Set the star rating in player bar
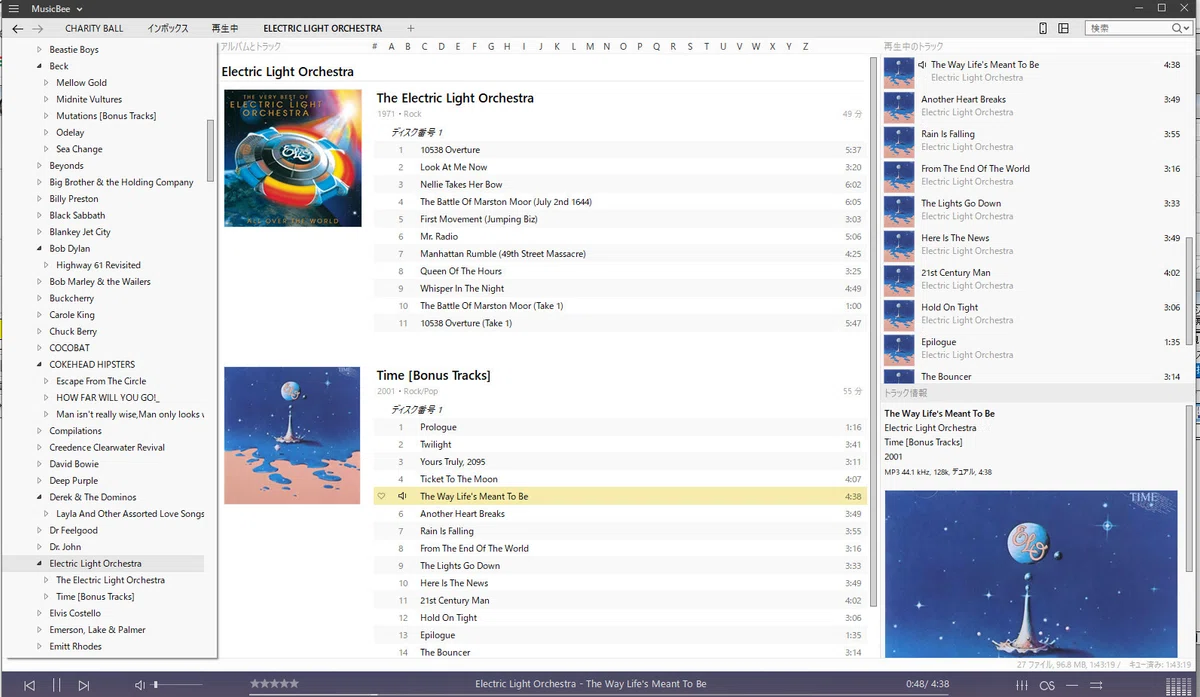1200x697 pixels. [274, 684]
